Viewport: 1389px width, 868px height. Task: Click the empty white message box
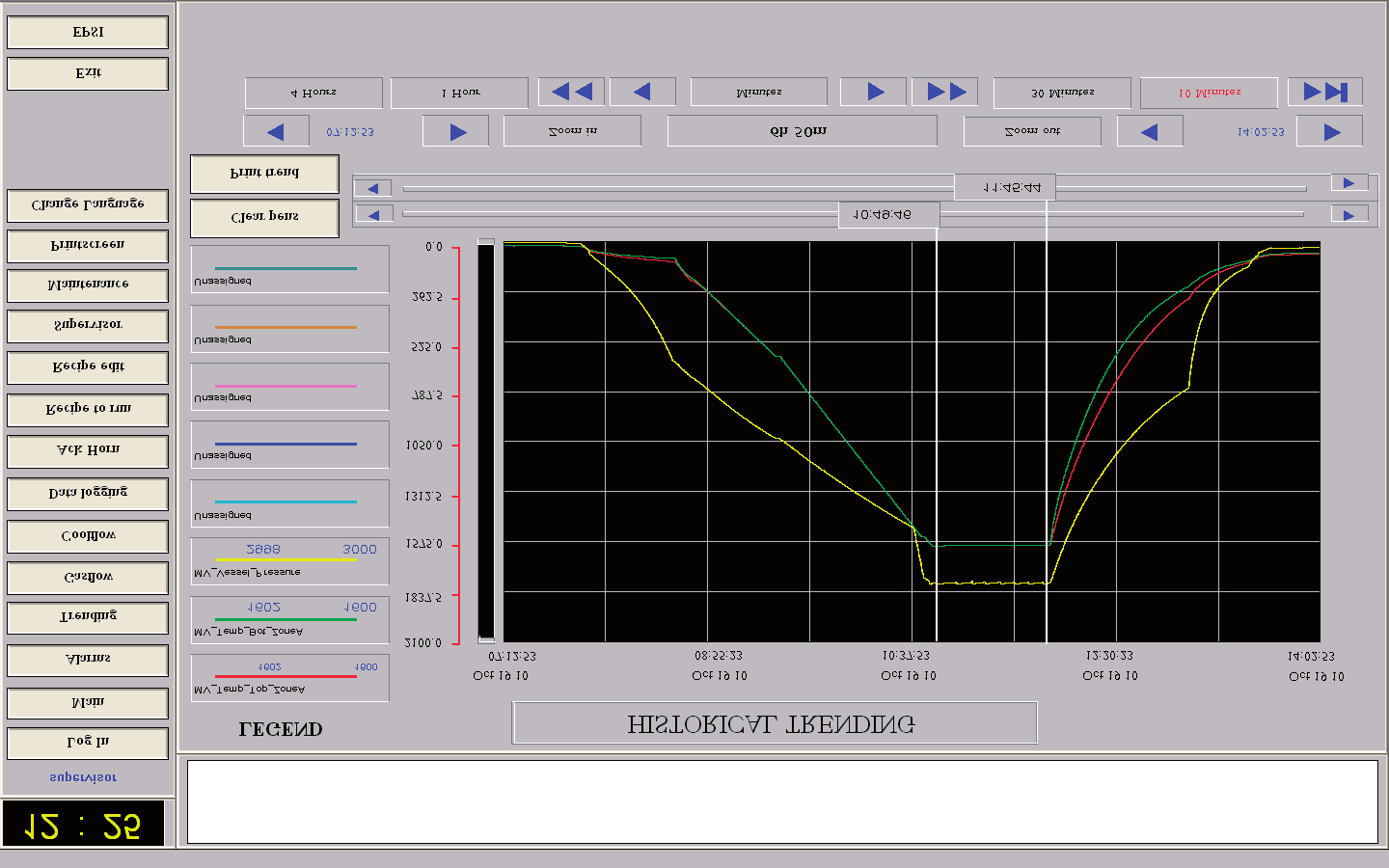tap(782, 801)
